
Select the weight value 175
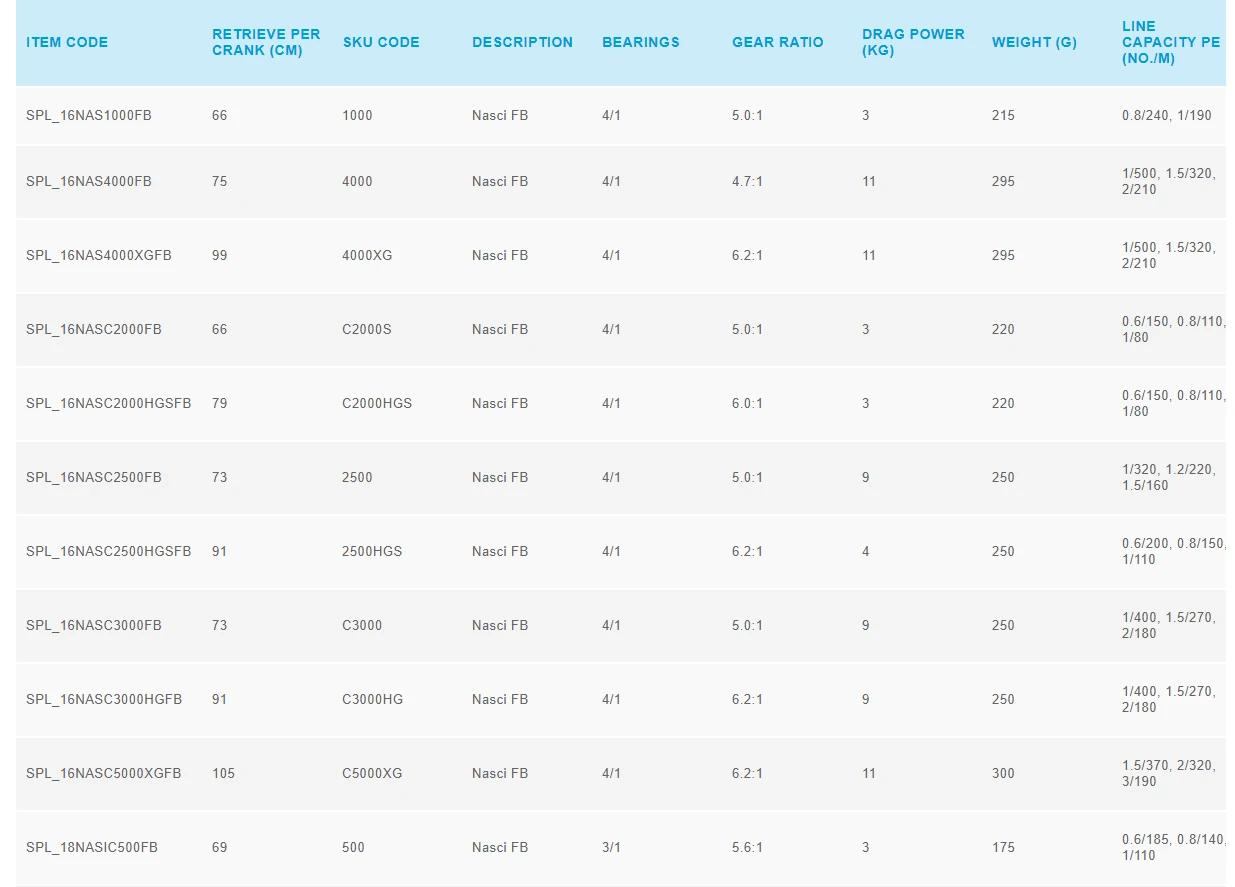click(x=1003, y=847)
